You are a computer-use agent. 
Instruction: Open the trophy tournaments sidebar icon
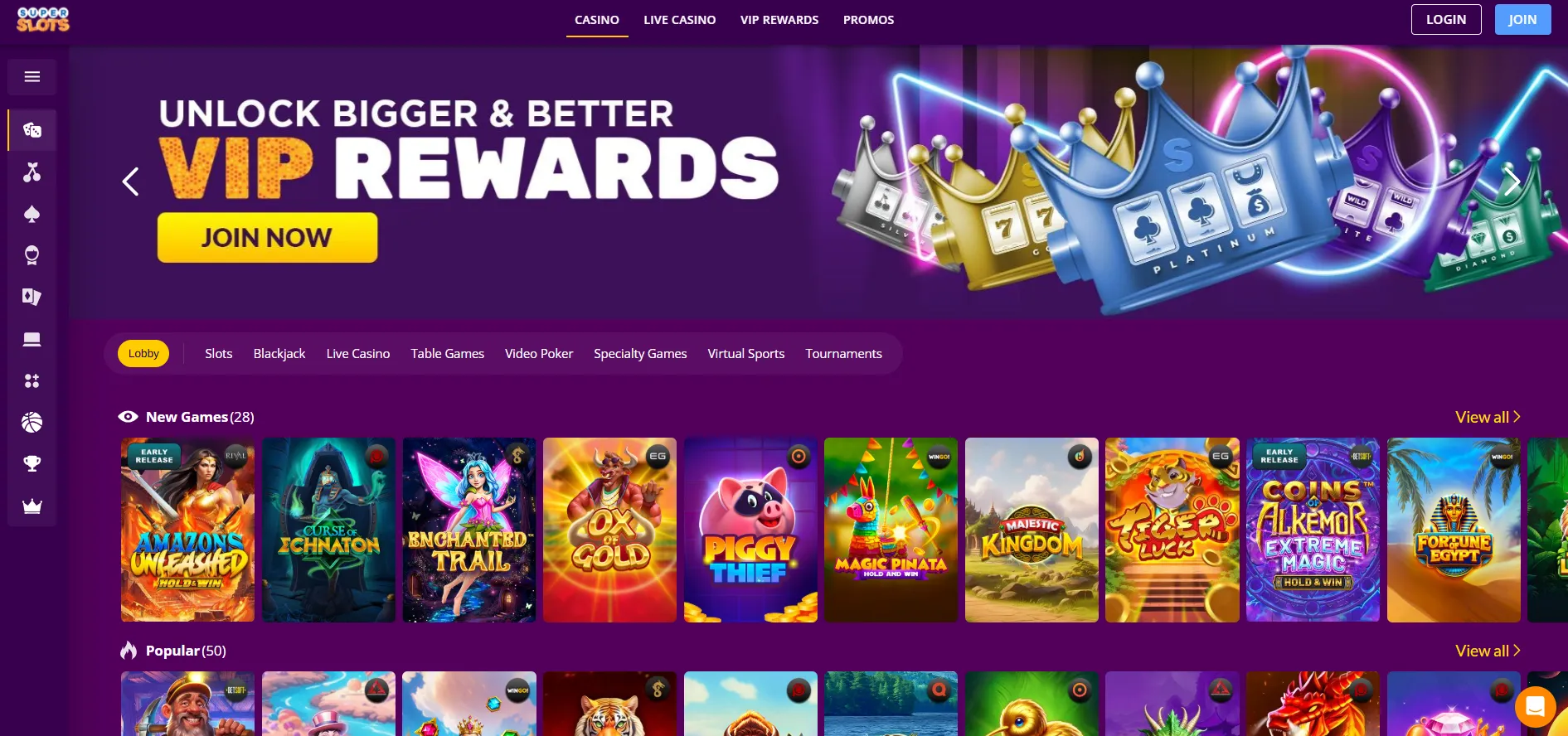click(x=32, y=464)
